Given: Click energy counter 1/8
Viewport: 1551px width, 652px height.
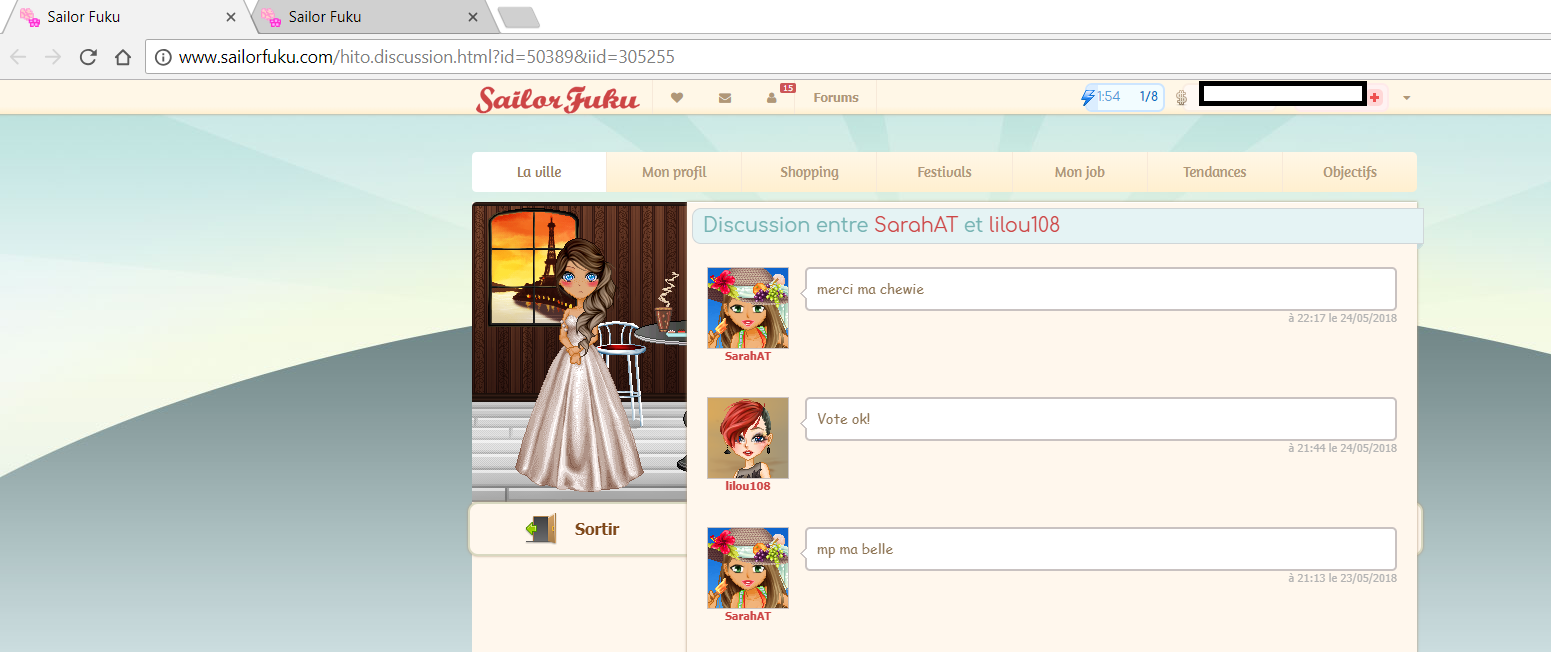Looking at the screenshot, I should 1148,97.
